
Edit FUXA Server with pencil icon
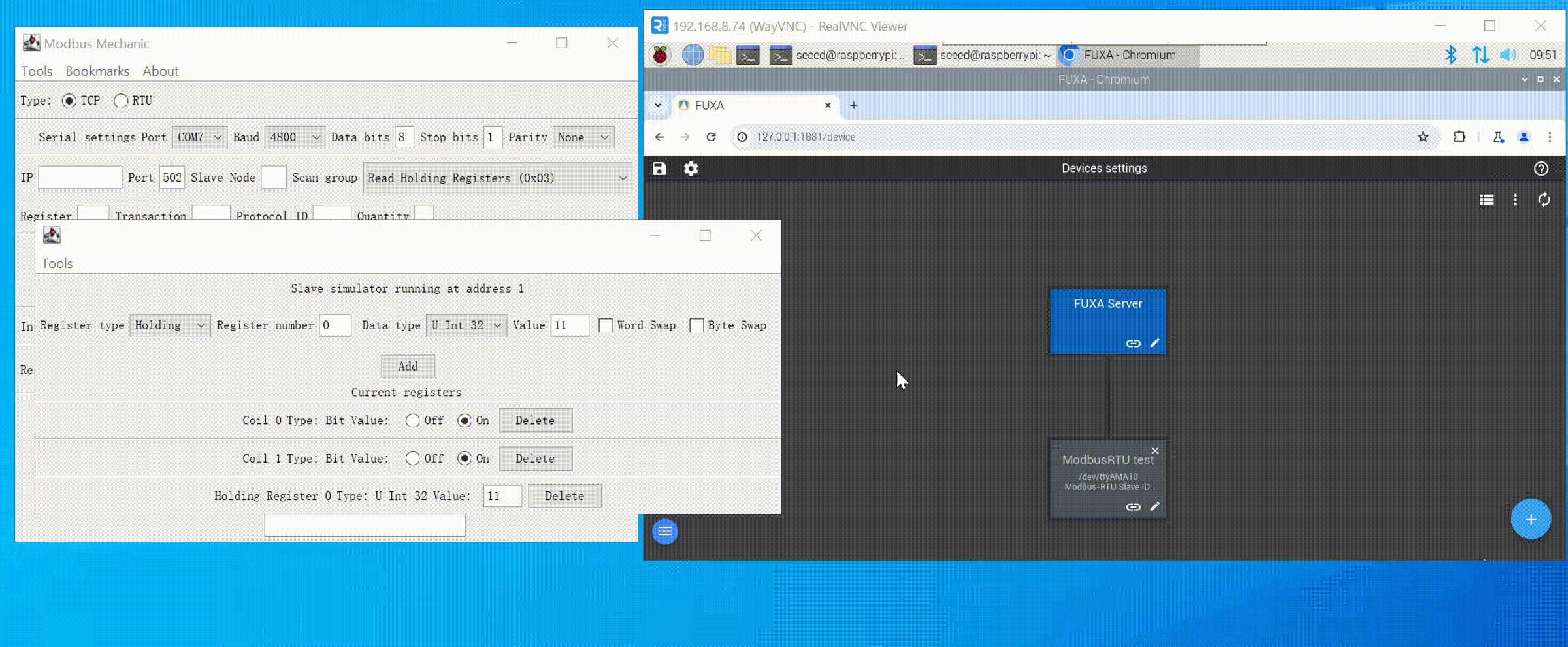click(x=1155, y=342)
